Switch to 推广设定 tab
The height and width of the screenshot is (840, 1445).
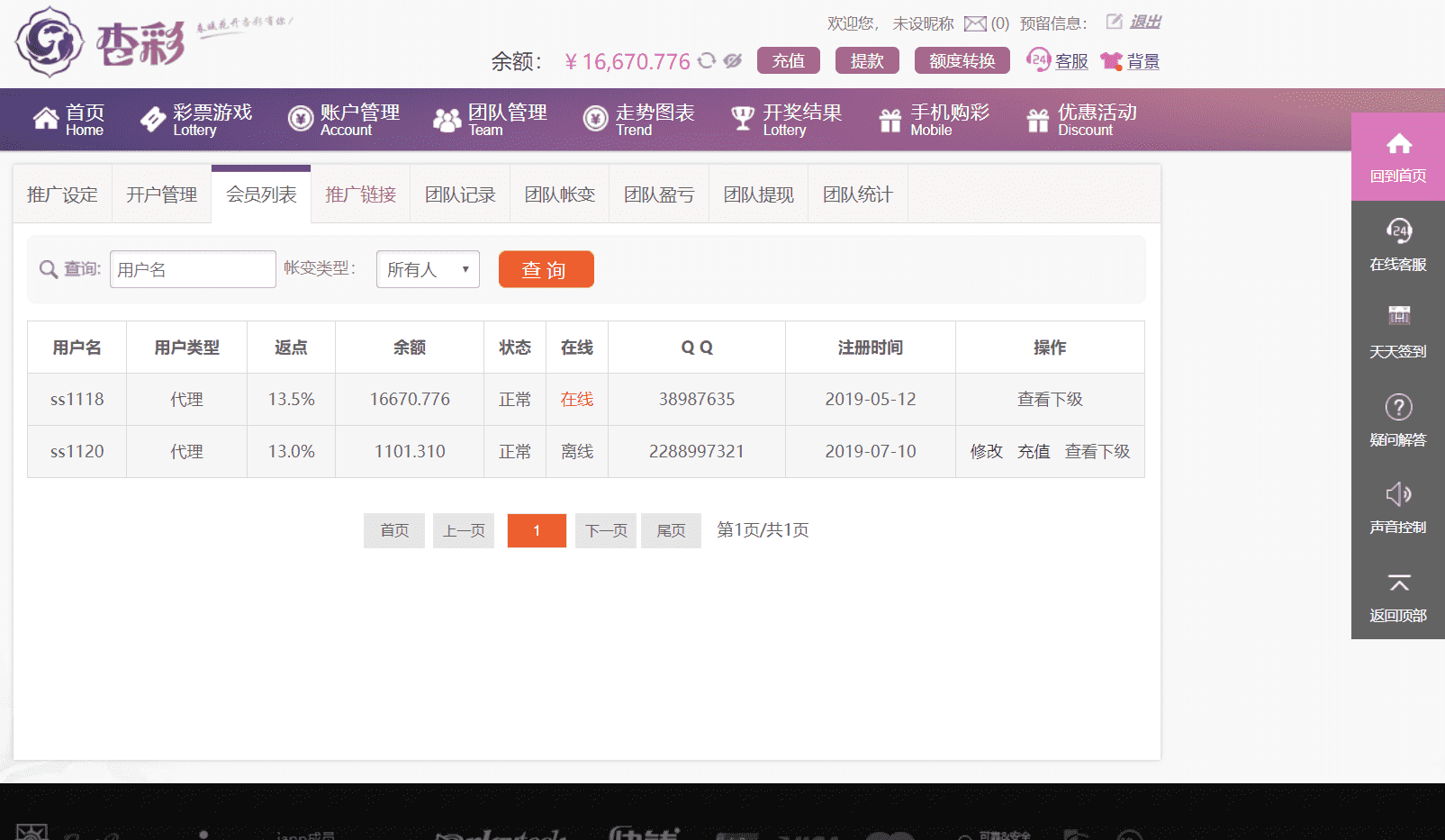coord(62,194)
